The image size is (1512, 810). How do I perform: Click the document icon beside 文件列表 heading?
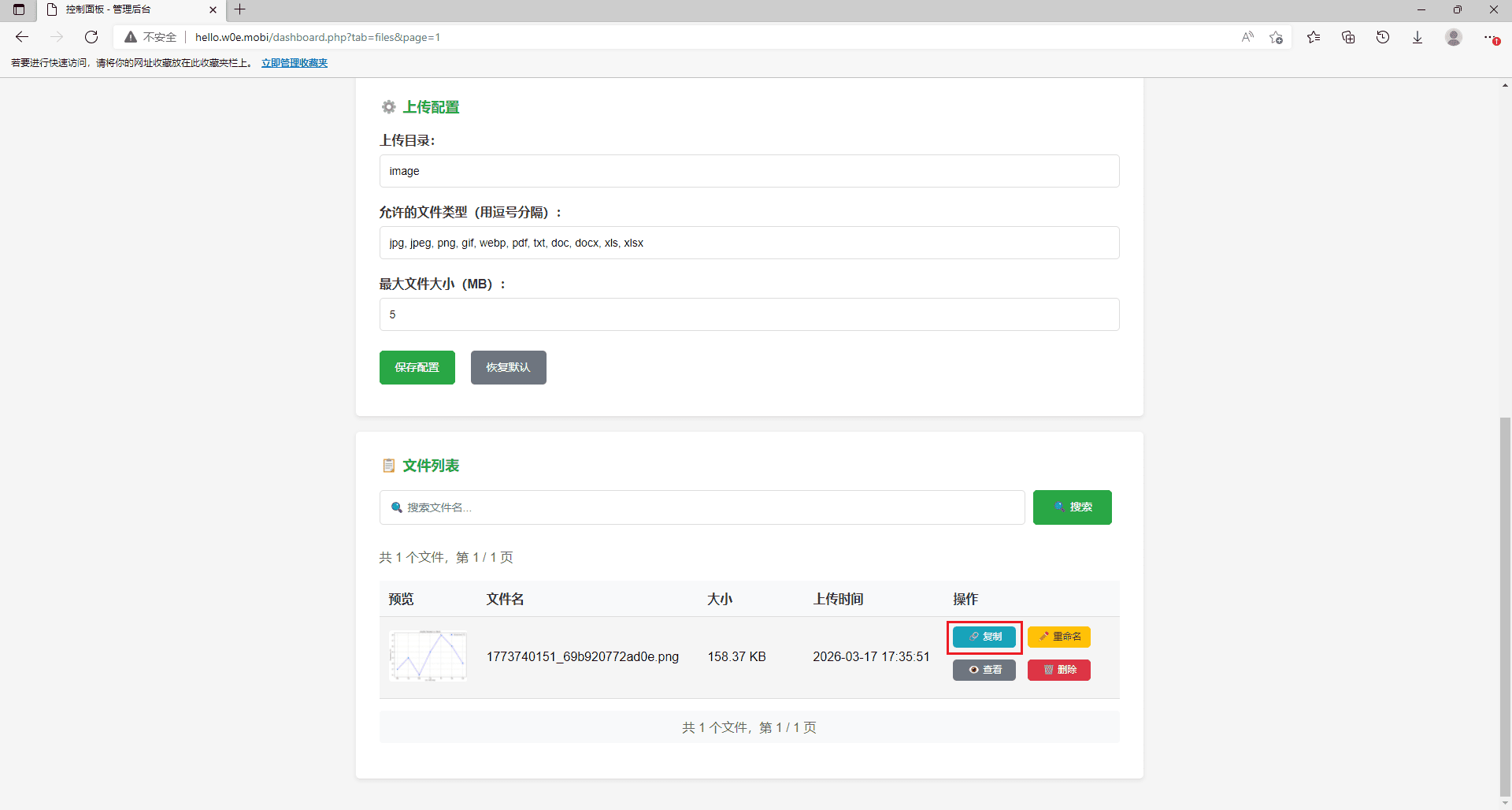coord(389,466)
